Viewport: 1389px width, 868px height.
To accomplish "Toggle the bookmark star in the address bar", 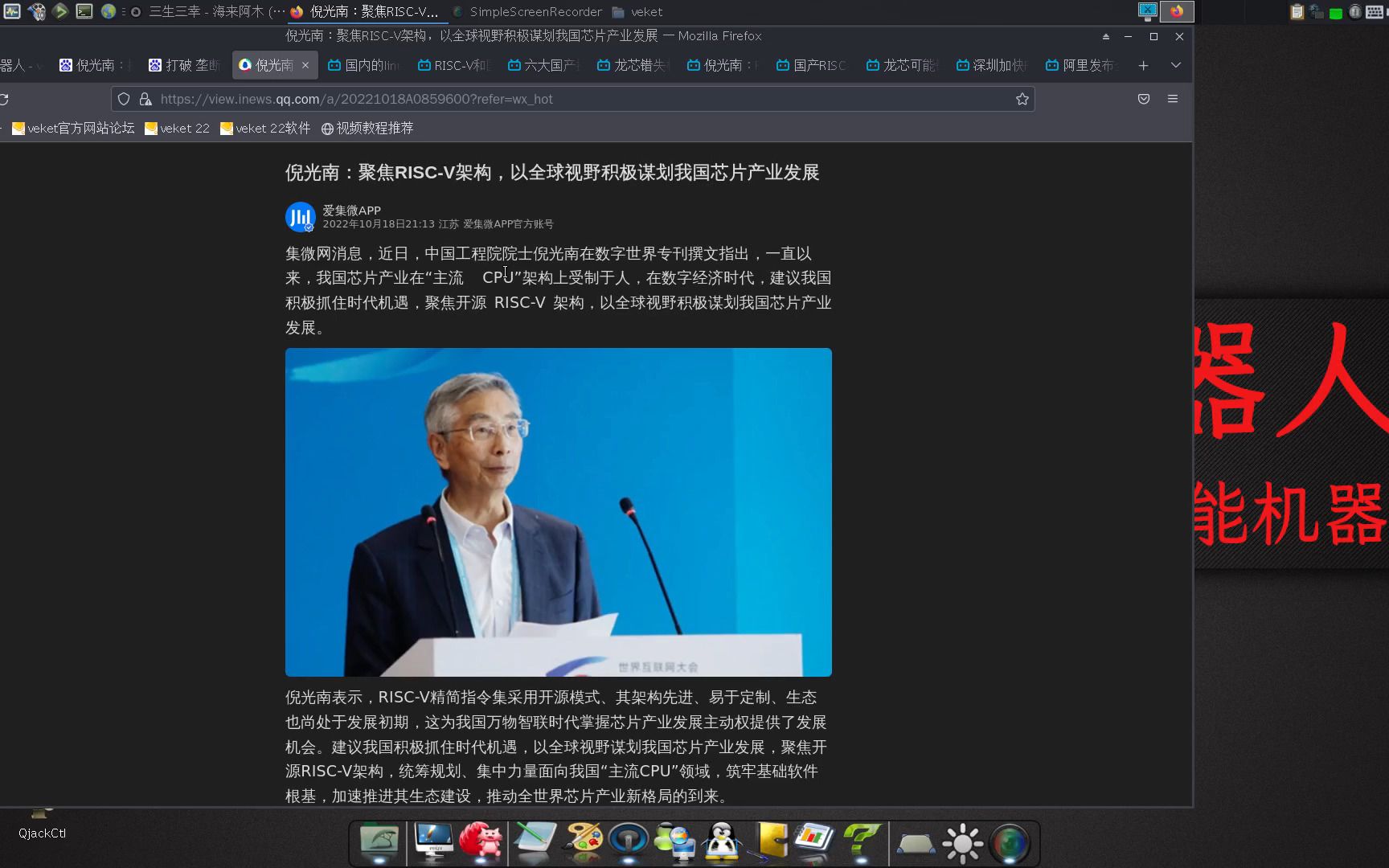I will [x=1022, y=99].
